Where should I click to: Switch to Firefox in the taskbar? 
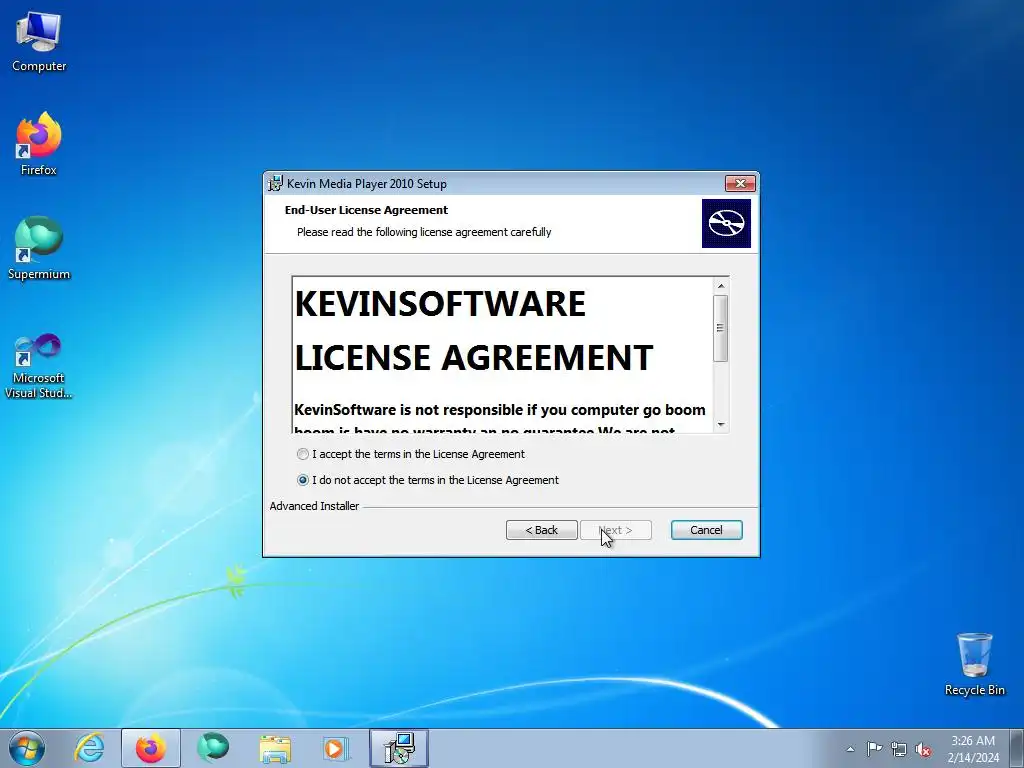[151, 748]
